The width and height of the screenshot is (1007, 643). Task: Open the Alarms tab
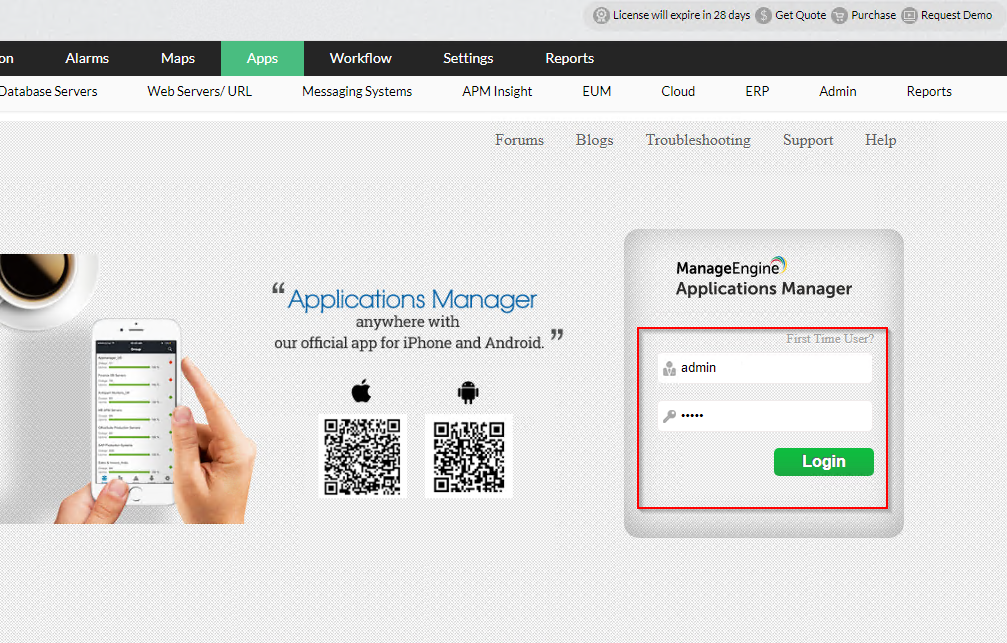point(87,58)
